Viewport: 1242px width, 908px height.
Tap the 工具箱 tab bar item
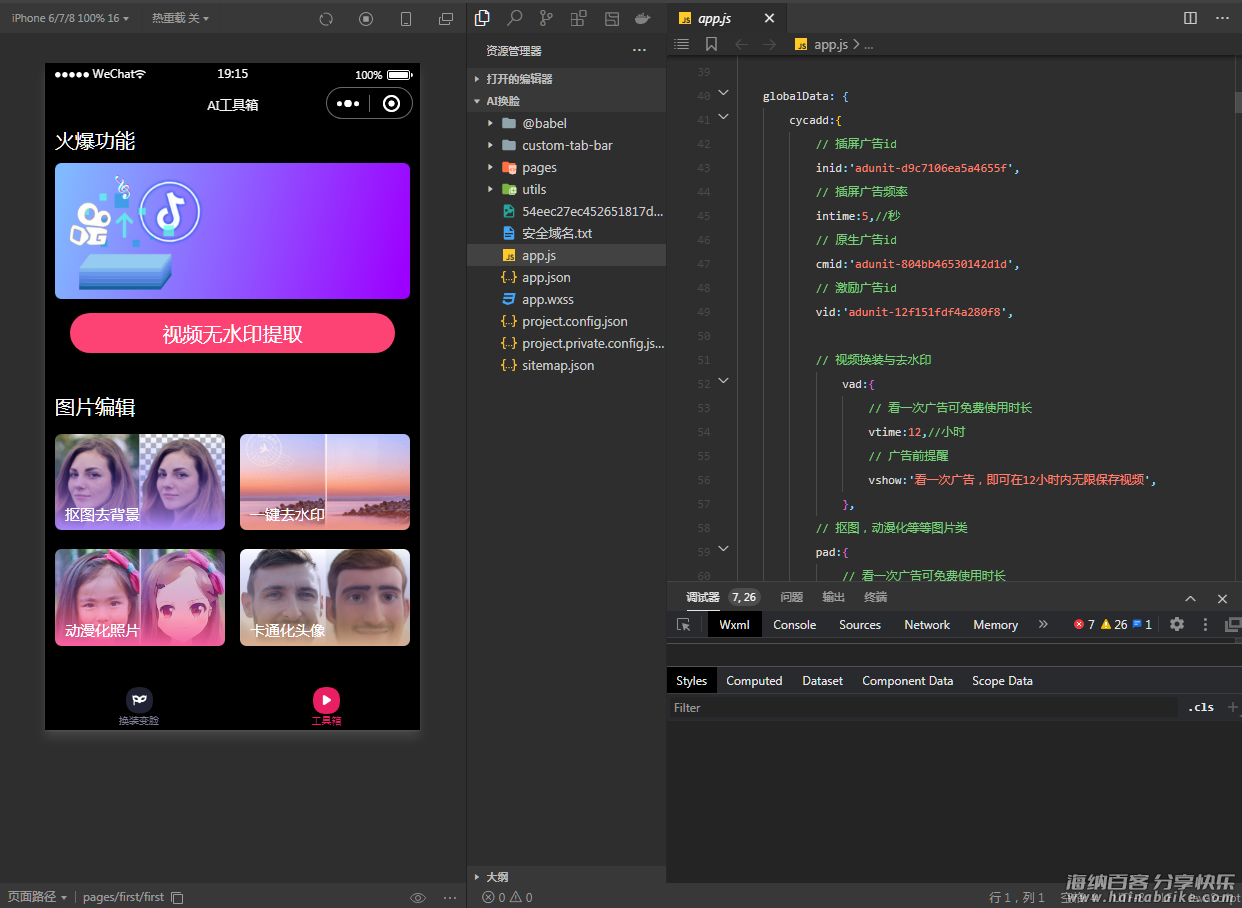326,706
